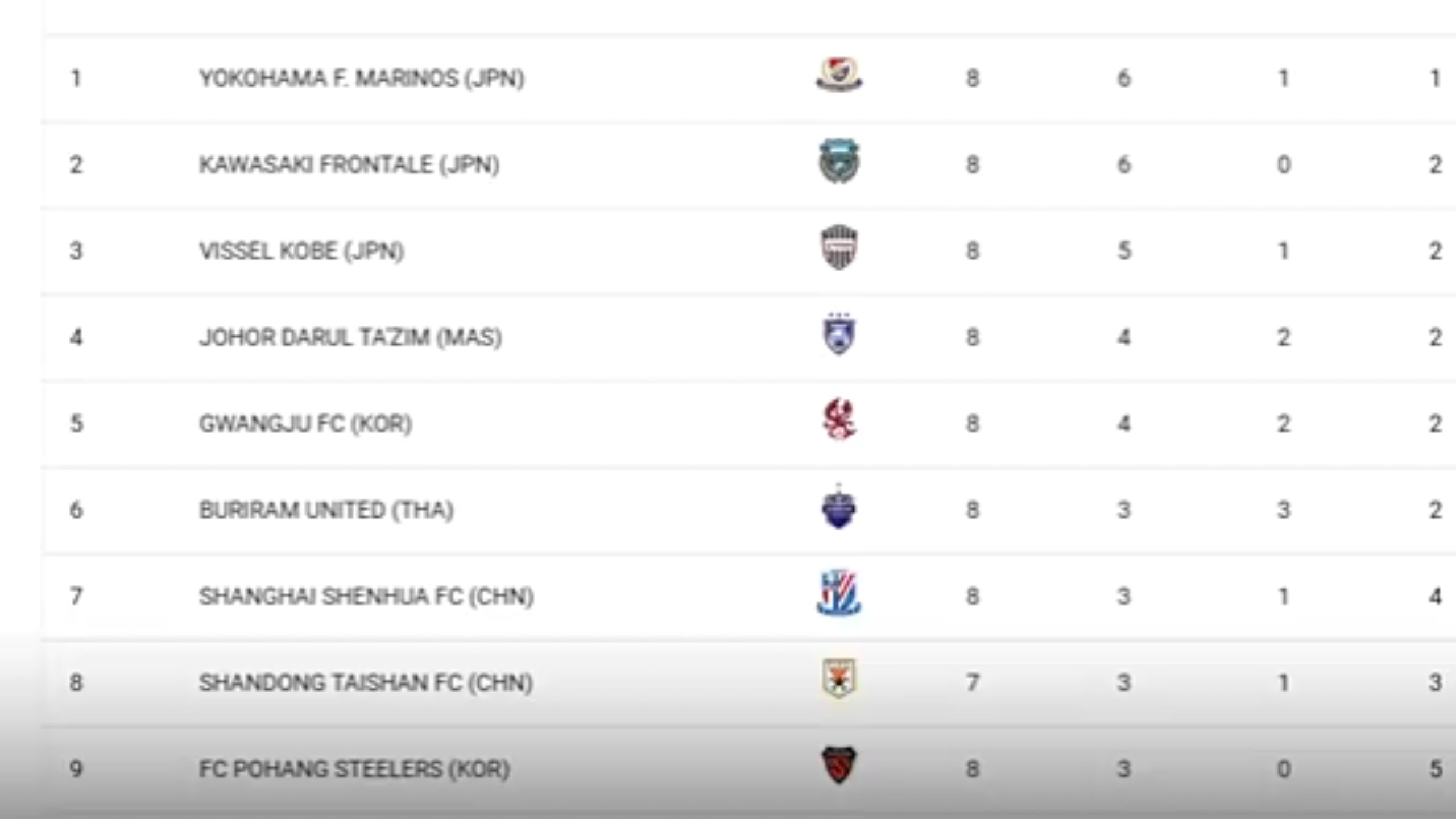
Task: Click the Gwangju FC club crest
Action: tap(839, 420)
